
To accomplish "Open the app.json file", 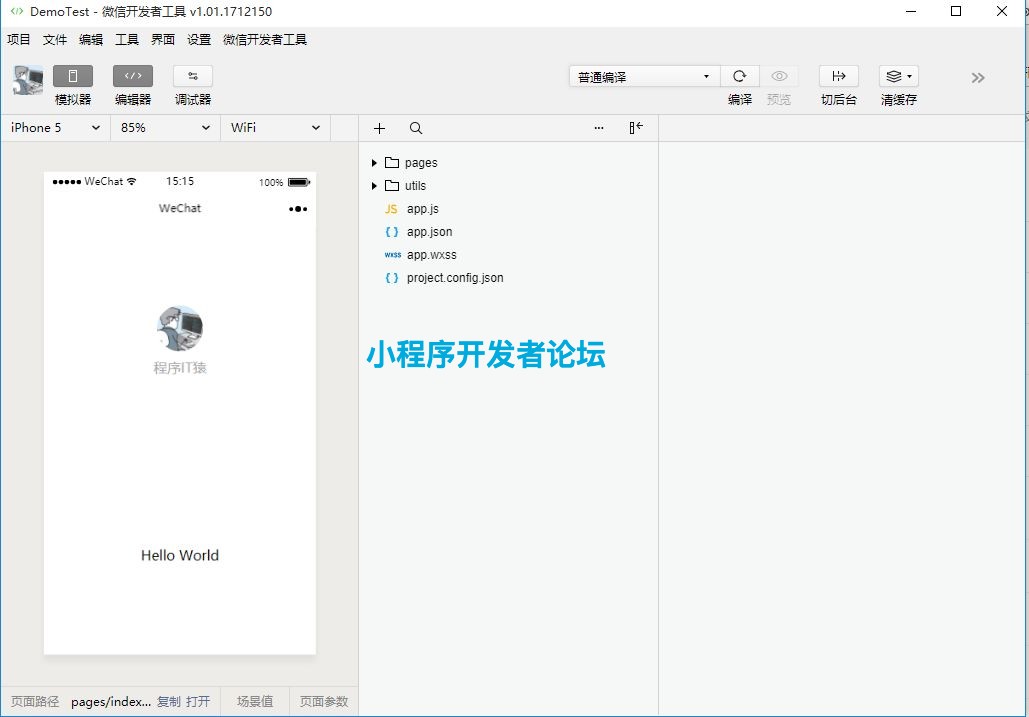I will [429, 232].
